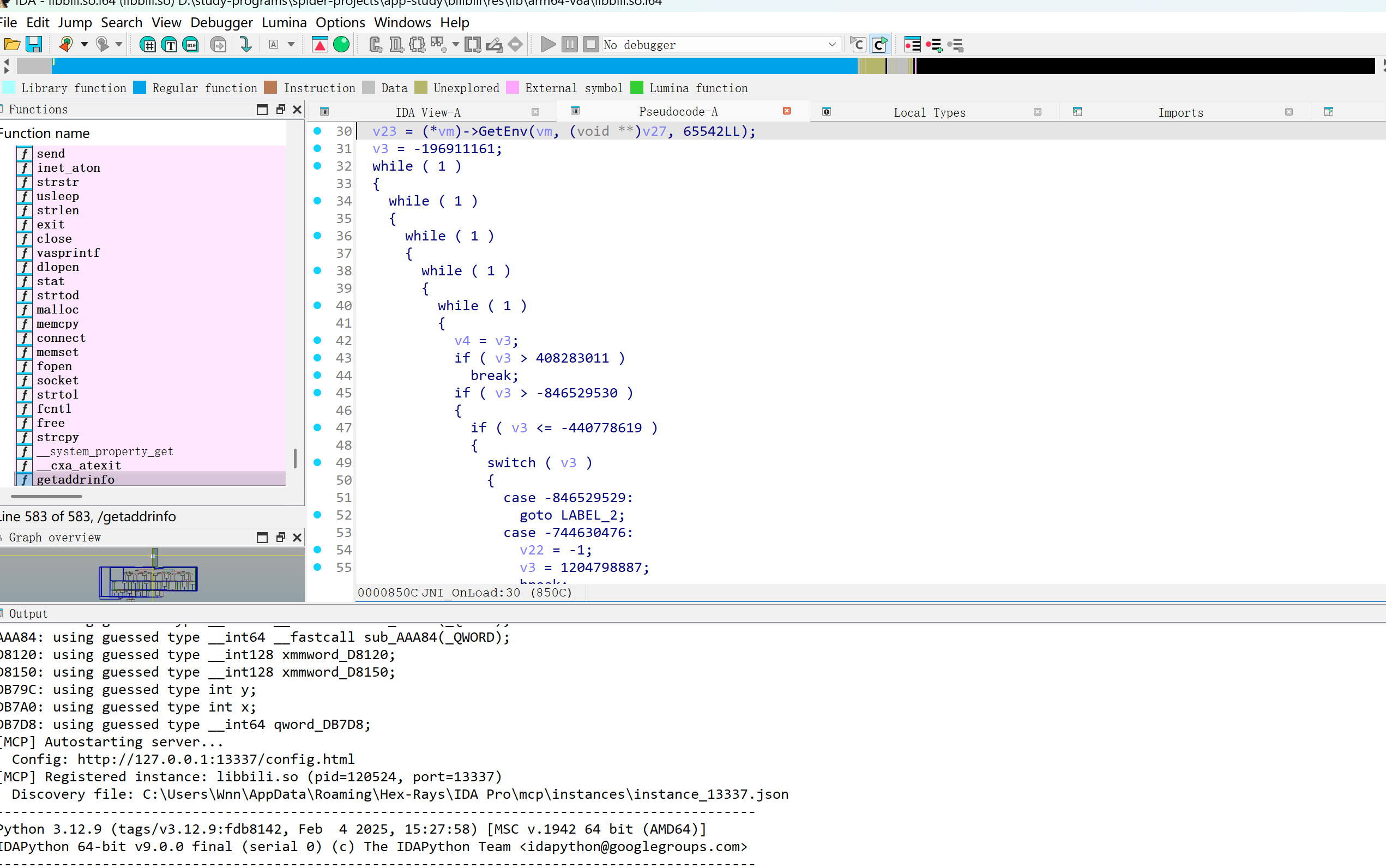The image size is (1386, 868).
Task: Click the grayed arrow-in-box toolbar icon
Action: click(x=218, y=44)
